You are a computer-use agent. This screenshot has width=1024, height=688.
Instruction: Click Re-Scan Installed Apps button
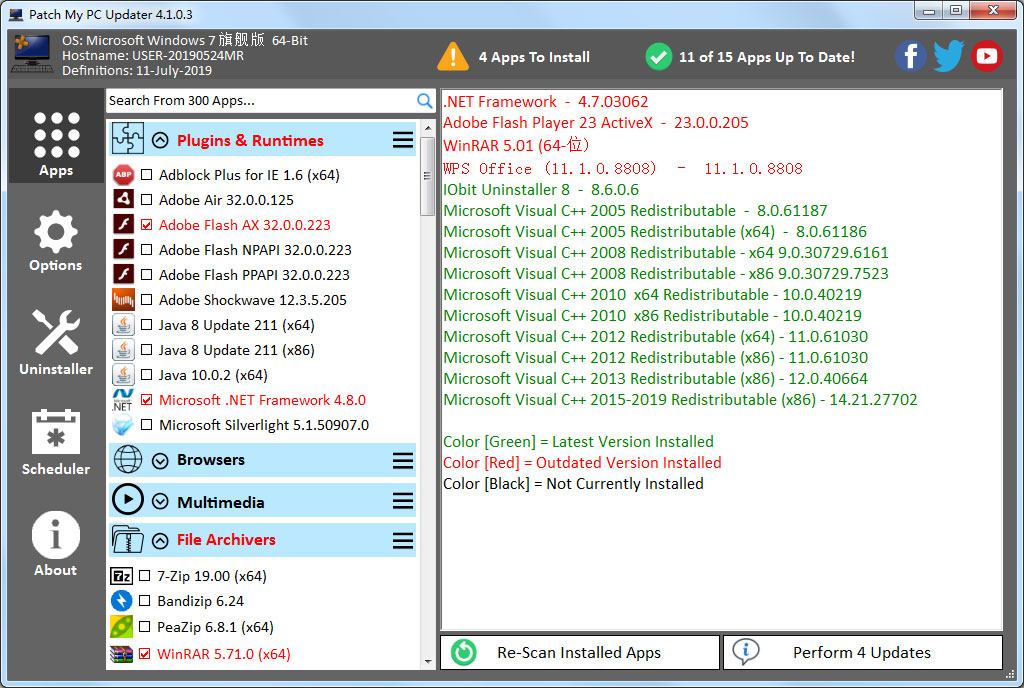click(x=579, y=653)
